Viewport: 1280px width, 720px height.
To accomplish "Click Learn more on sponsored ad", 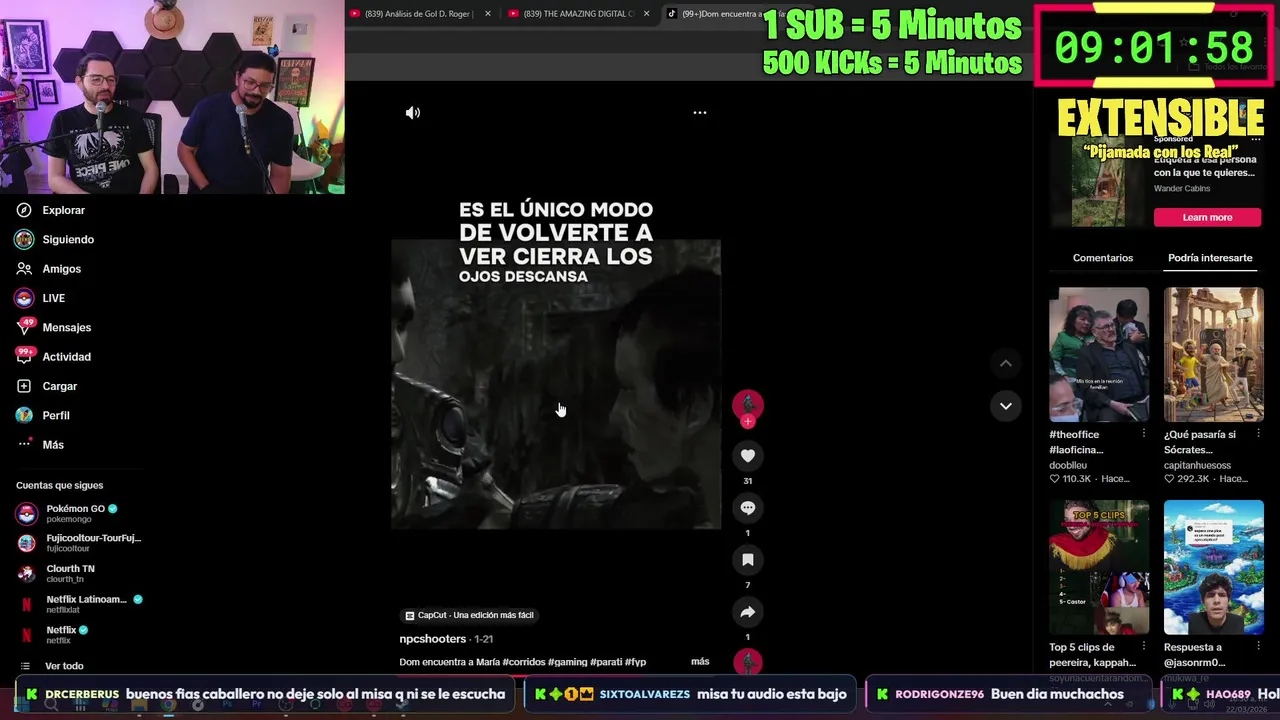I will (1207, 217).
